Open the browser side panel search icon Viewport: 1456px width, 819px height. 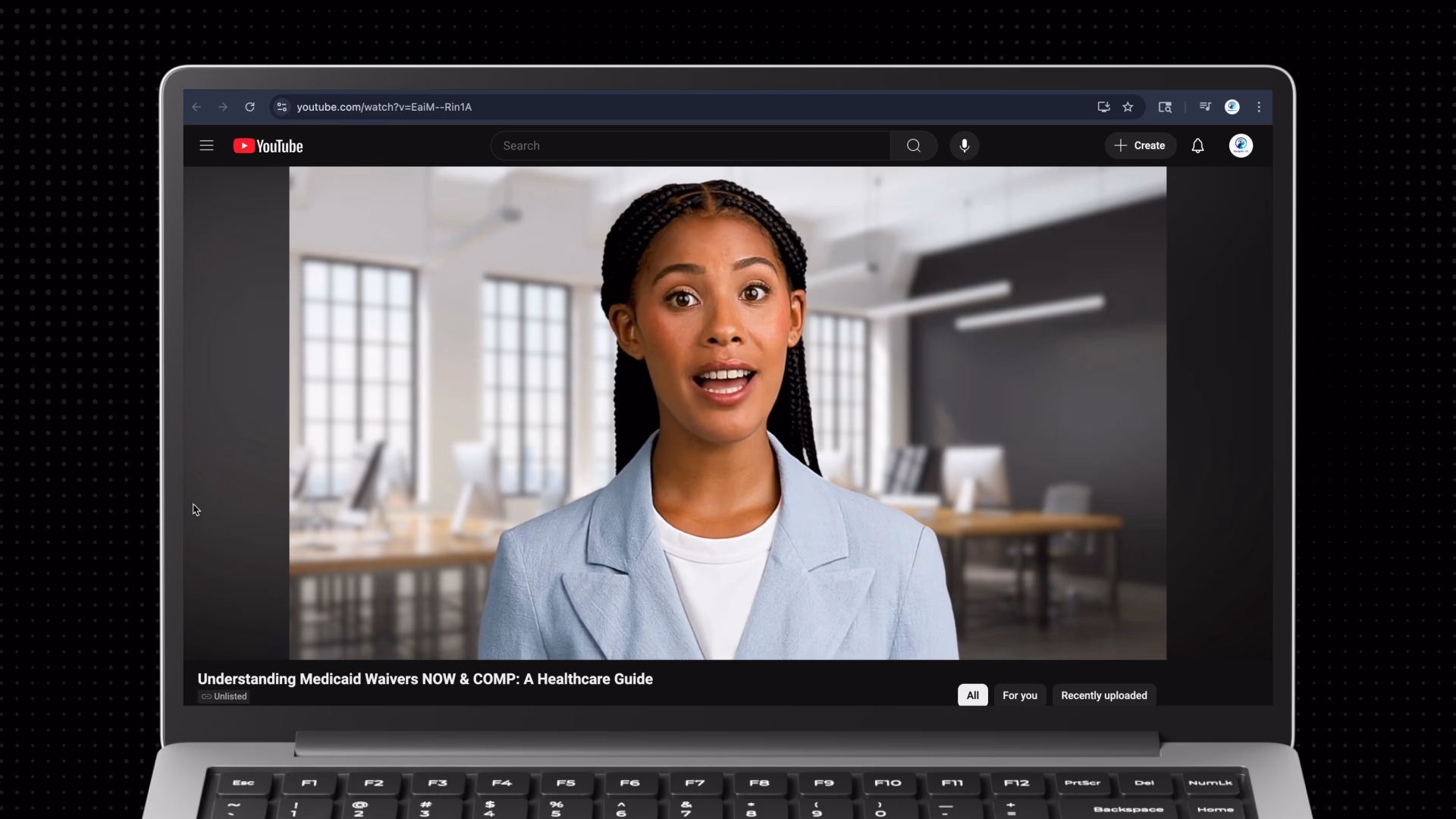click(x=1165, y=107)
